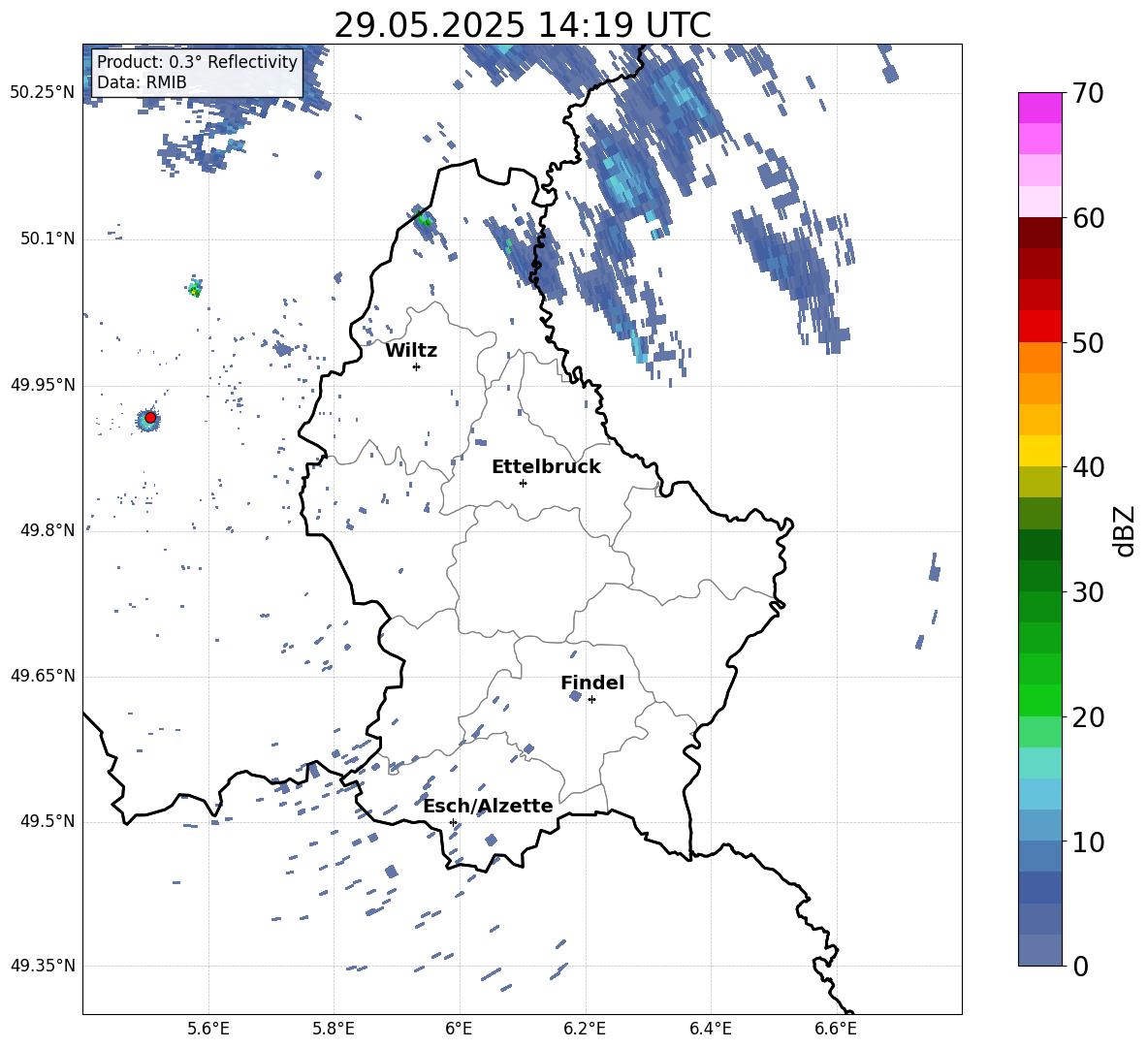Click the Findel station label
The image size is (1148, 1048).
tap(592, 683)
